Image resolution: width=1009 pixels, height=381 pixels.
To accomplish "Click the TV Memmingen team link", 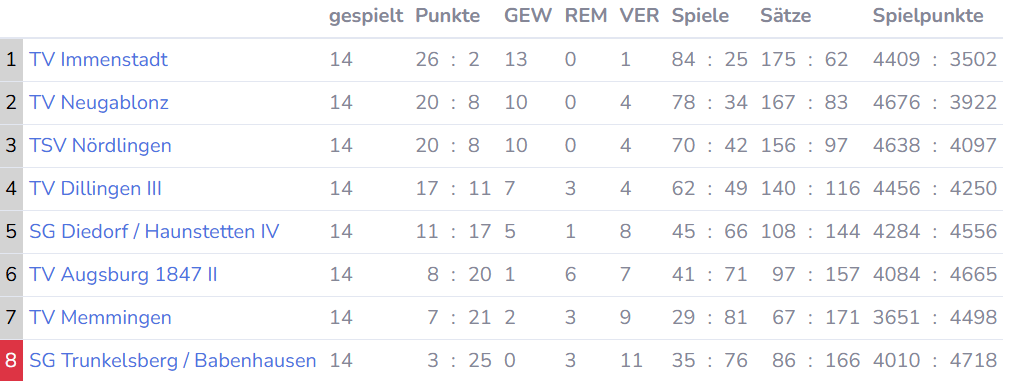I will tap(100, 319).
